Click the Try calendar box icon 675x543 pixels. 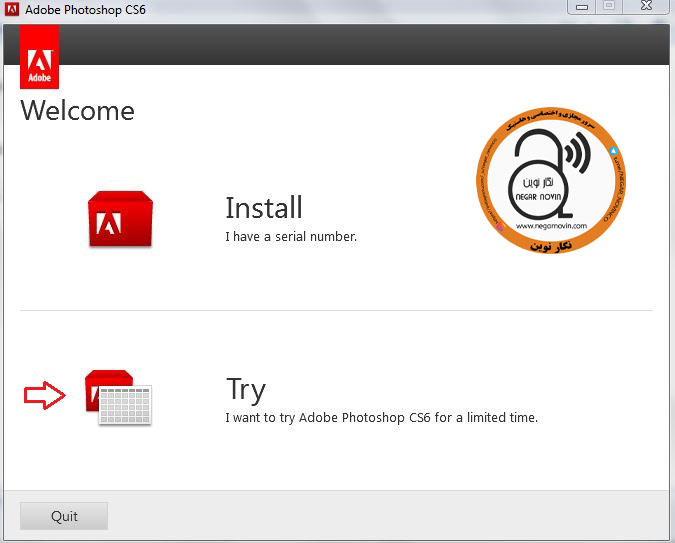click(118, 397)
